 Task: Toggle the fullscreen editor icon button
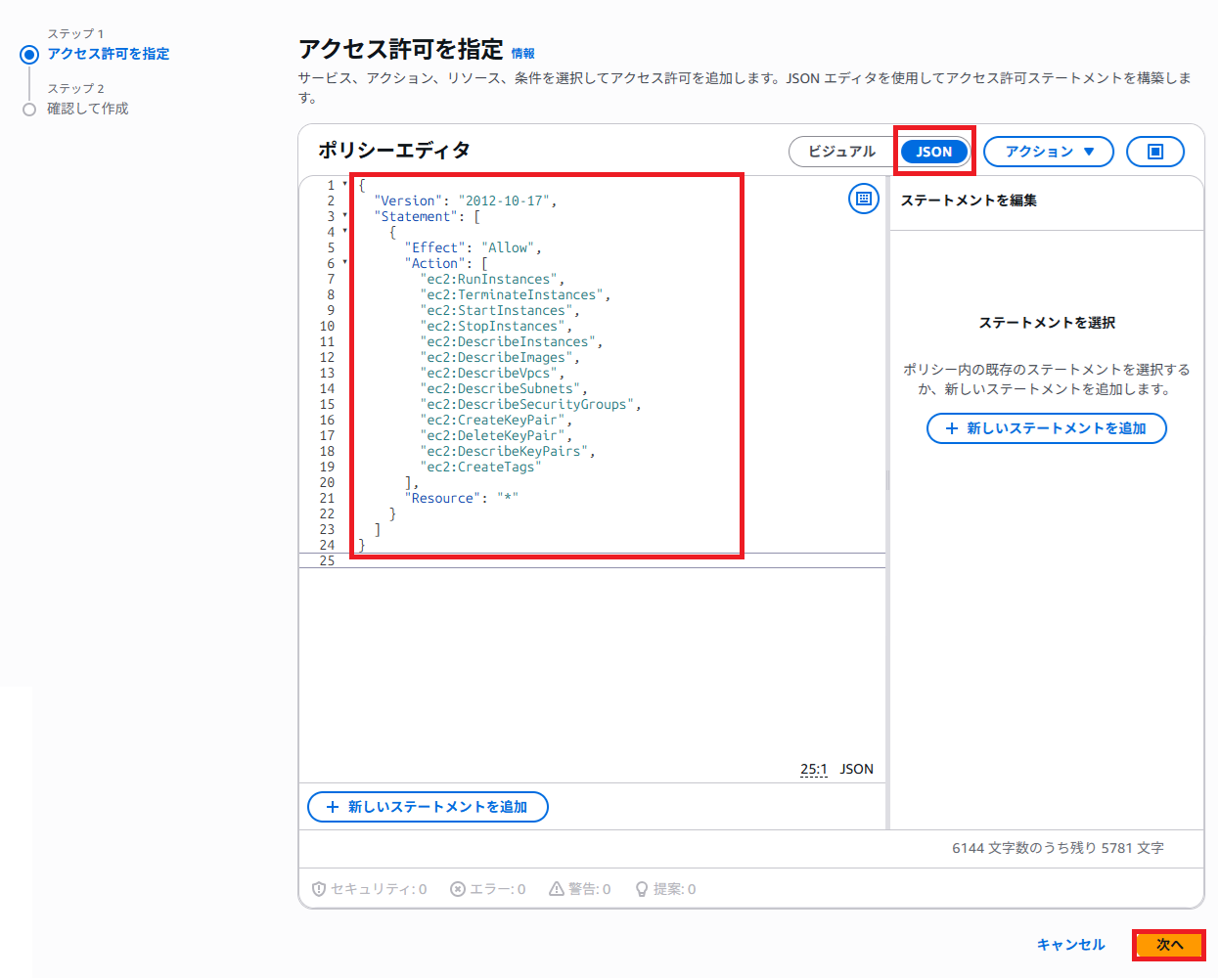(1155, 152)
